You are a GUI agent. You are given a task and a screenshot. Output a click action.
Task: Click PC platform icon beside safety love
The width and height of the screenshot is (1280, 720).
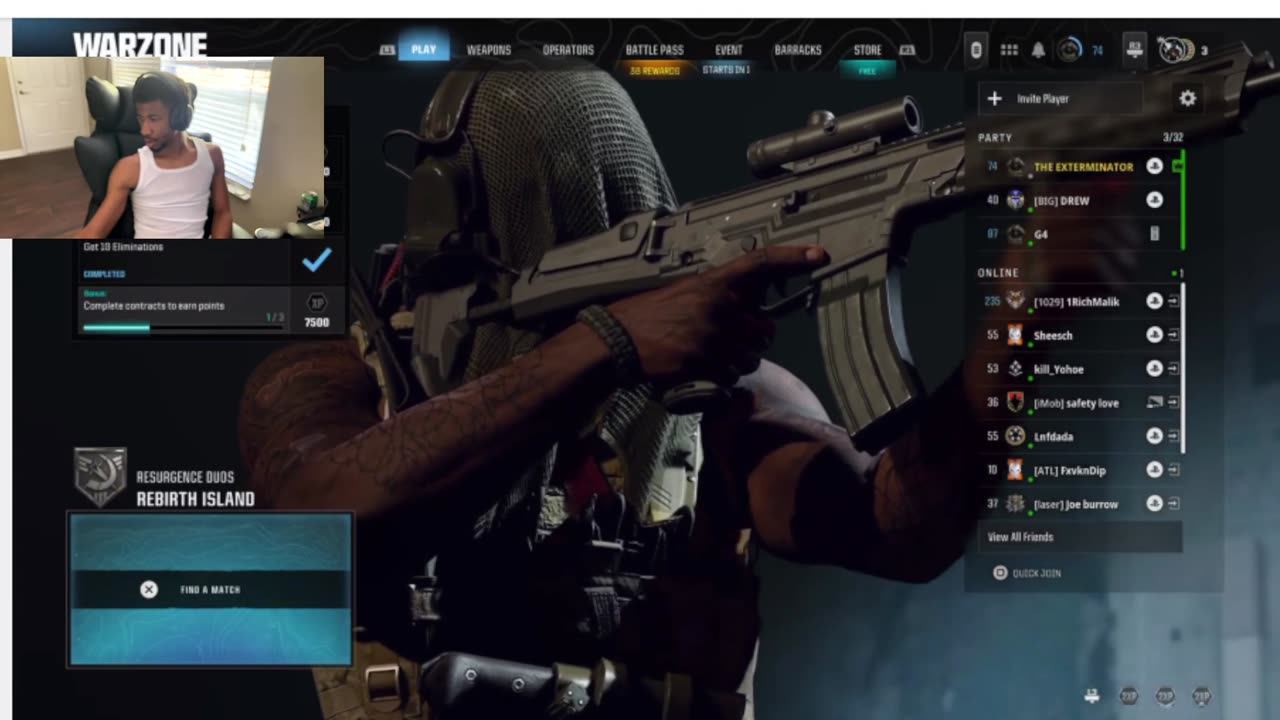(x=1154, y=402)
